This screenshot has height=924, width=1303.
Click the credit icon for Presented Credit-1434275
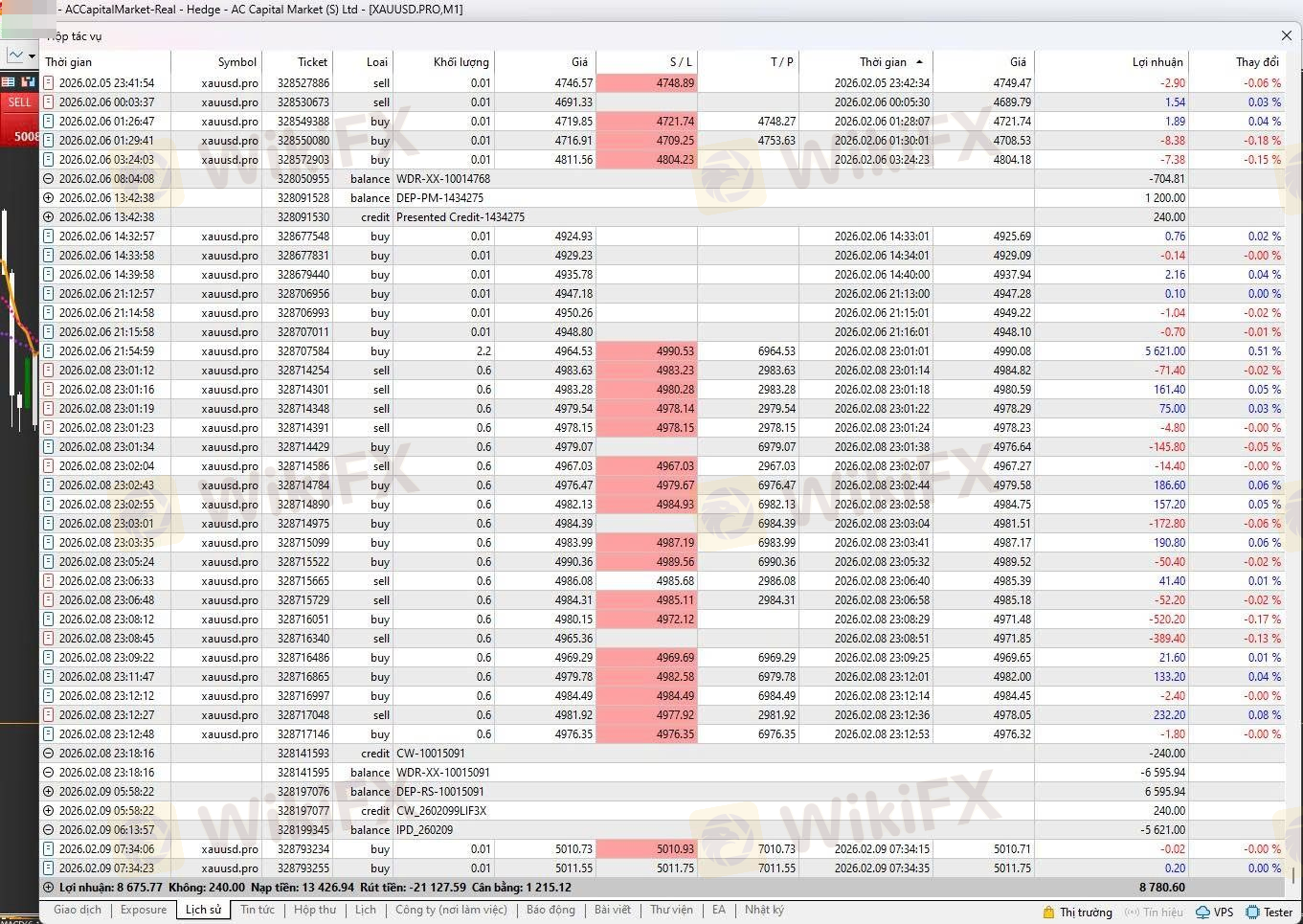[x=49, y=217]
